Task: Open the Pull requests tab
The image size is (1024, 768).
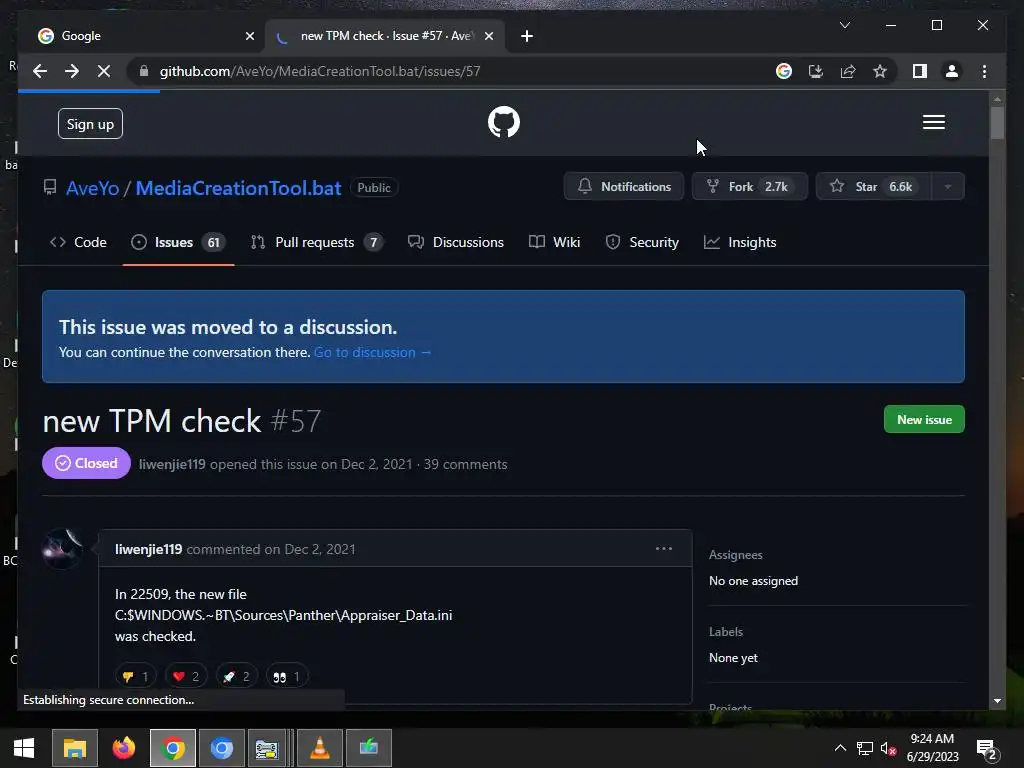Action: pos(317,242)
